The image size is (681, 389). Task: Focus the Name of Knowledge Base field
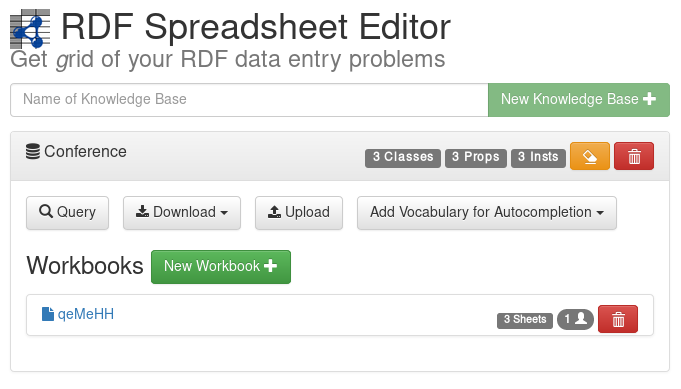pyautogui.click(x=249, y=100)
